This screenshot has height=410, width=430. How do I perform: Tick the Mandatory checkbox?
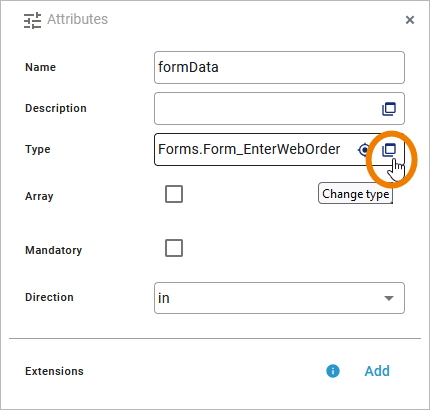[174, 248]
